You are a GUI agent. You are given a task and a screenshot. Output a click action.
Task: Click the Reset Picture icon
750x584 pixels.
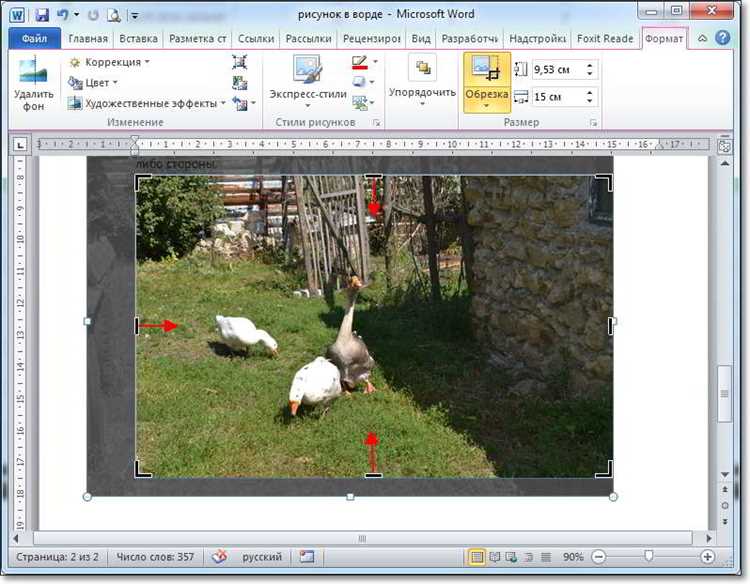240,103
